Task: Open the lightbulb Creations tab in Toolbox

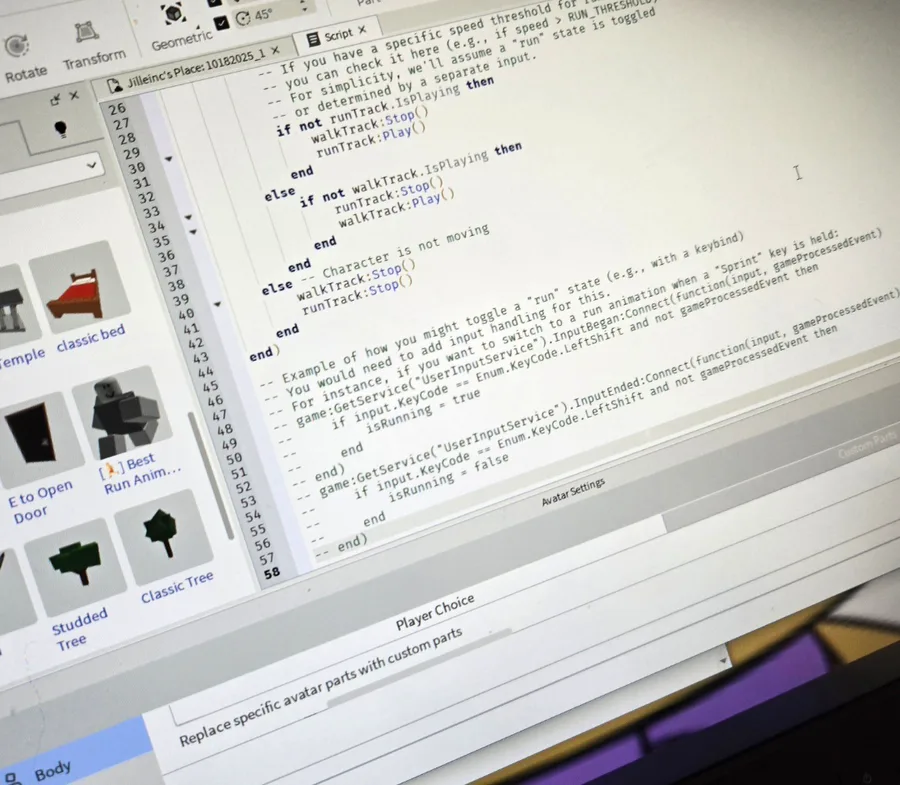Action: (x=60, y=129)
